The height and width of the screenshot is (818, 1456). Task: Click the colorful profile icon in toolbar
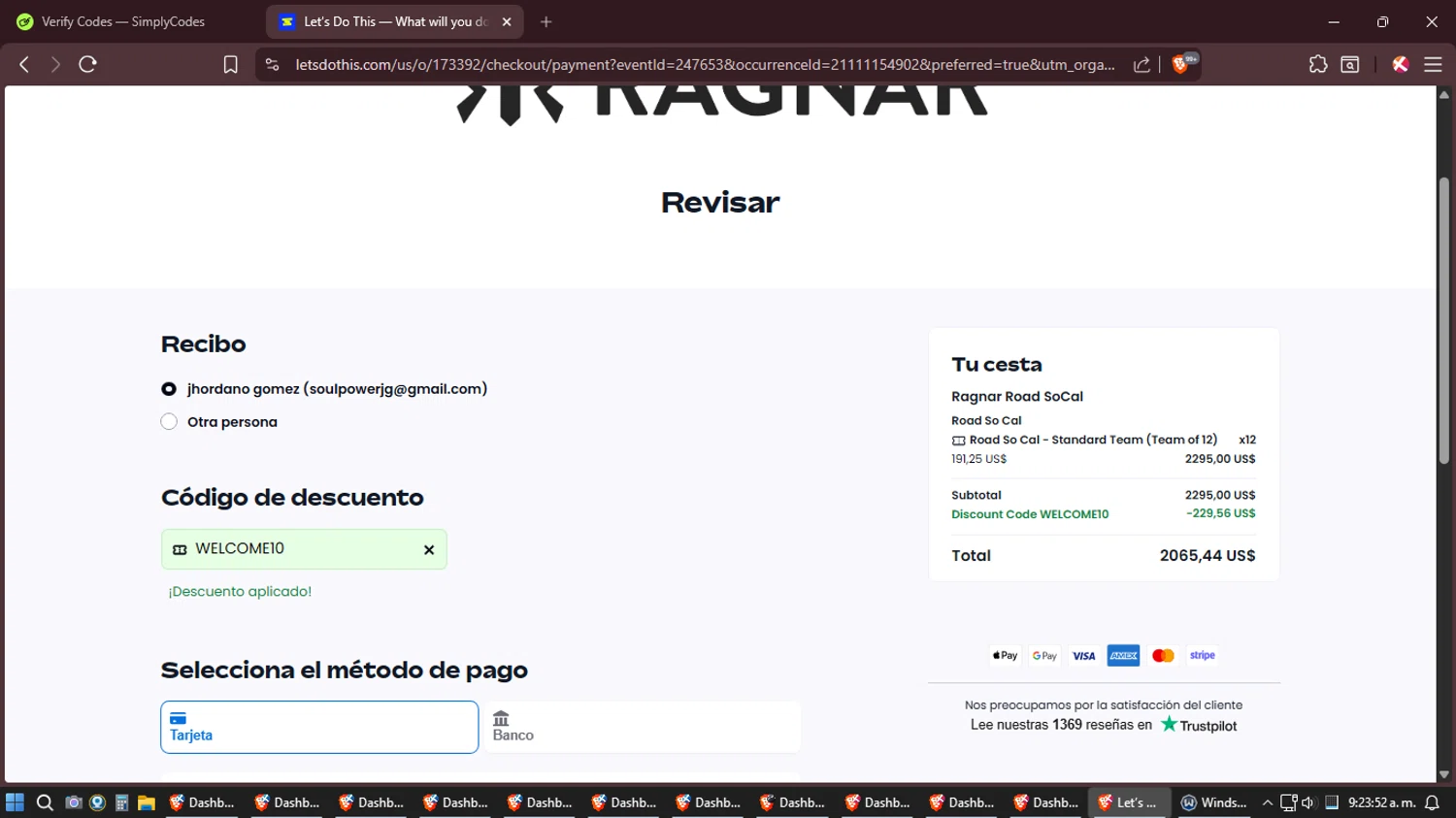coord(1400,65)
